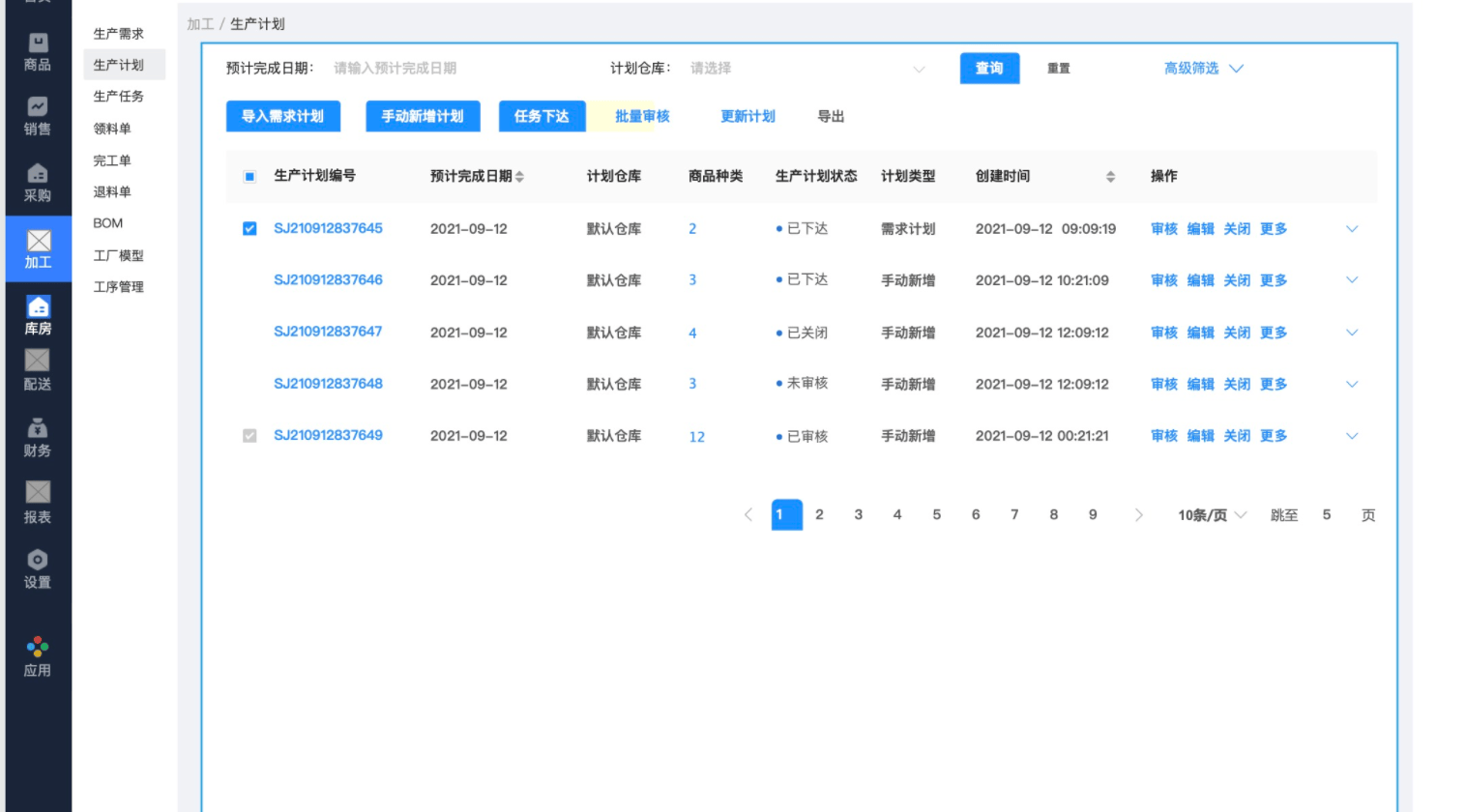Click disabled checkbox for SJ210912837649
Viewport: 1466px width, 812px height.
(x=249, y=436)
